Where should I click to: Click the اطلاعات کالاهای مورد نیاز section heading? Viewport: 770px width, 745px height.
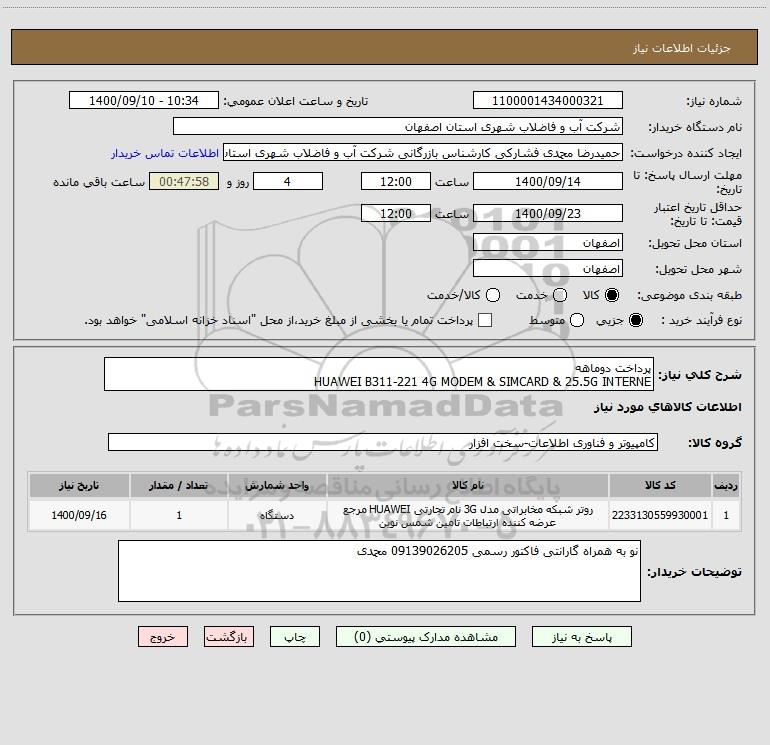(x=668, y=407)
